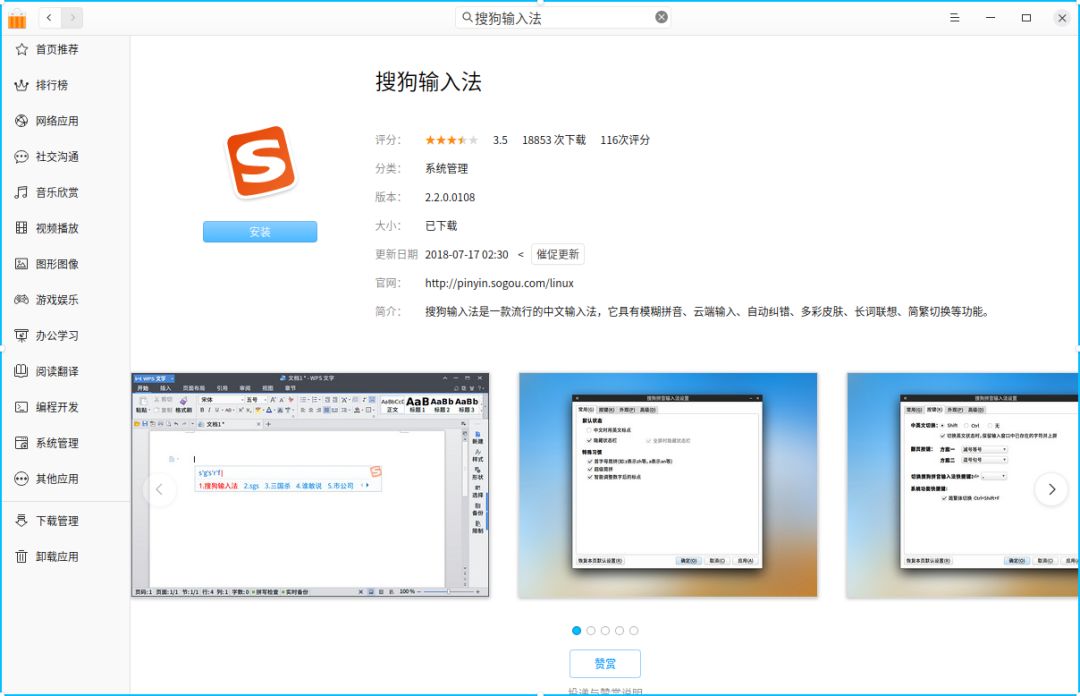Open the pinyin.sogou.com/linux website link
Viewport: 1080px width, 696px height.
[x=499, y=283]
